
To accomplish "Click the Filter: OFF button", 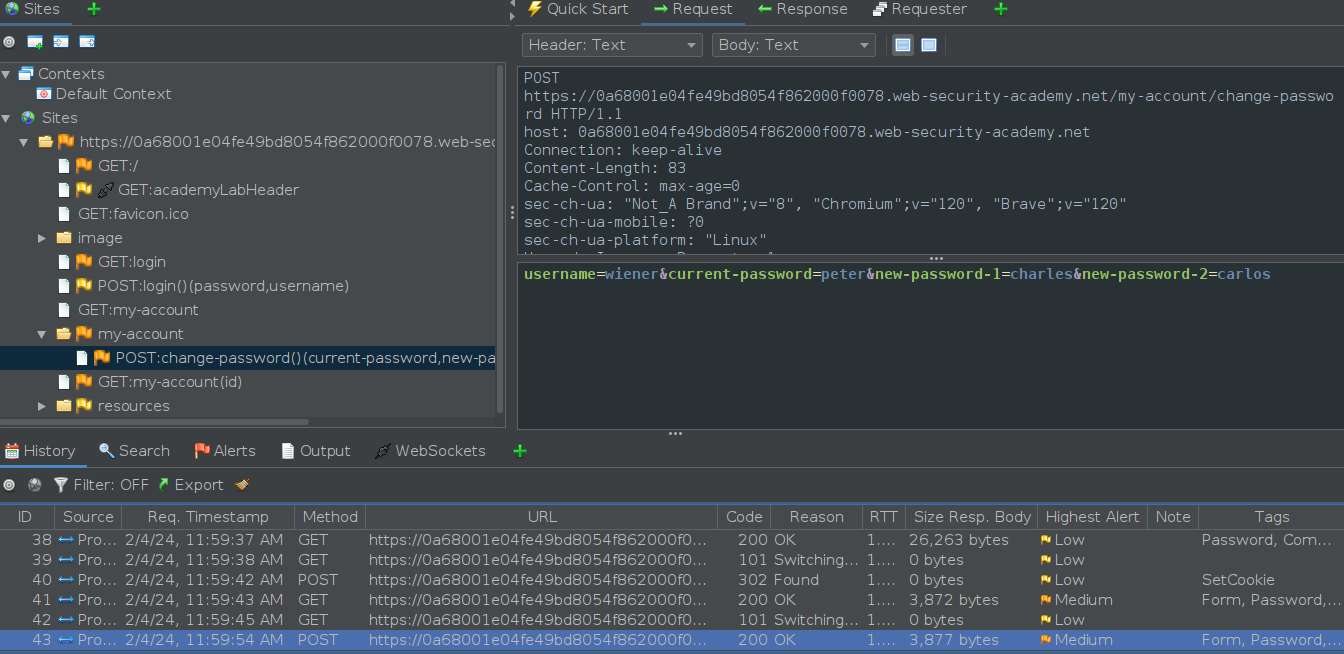I will [101, 485].
